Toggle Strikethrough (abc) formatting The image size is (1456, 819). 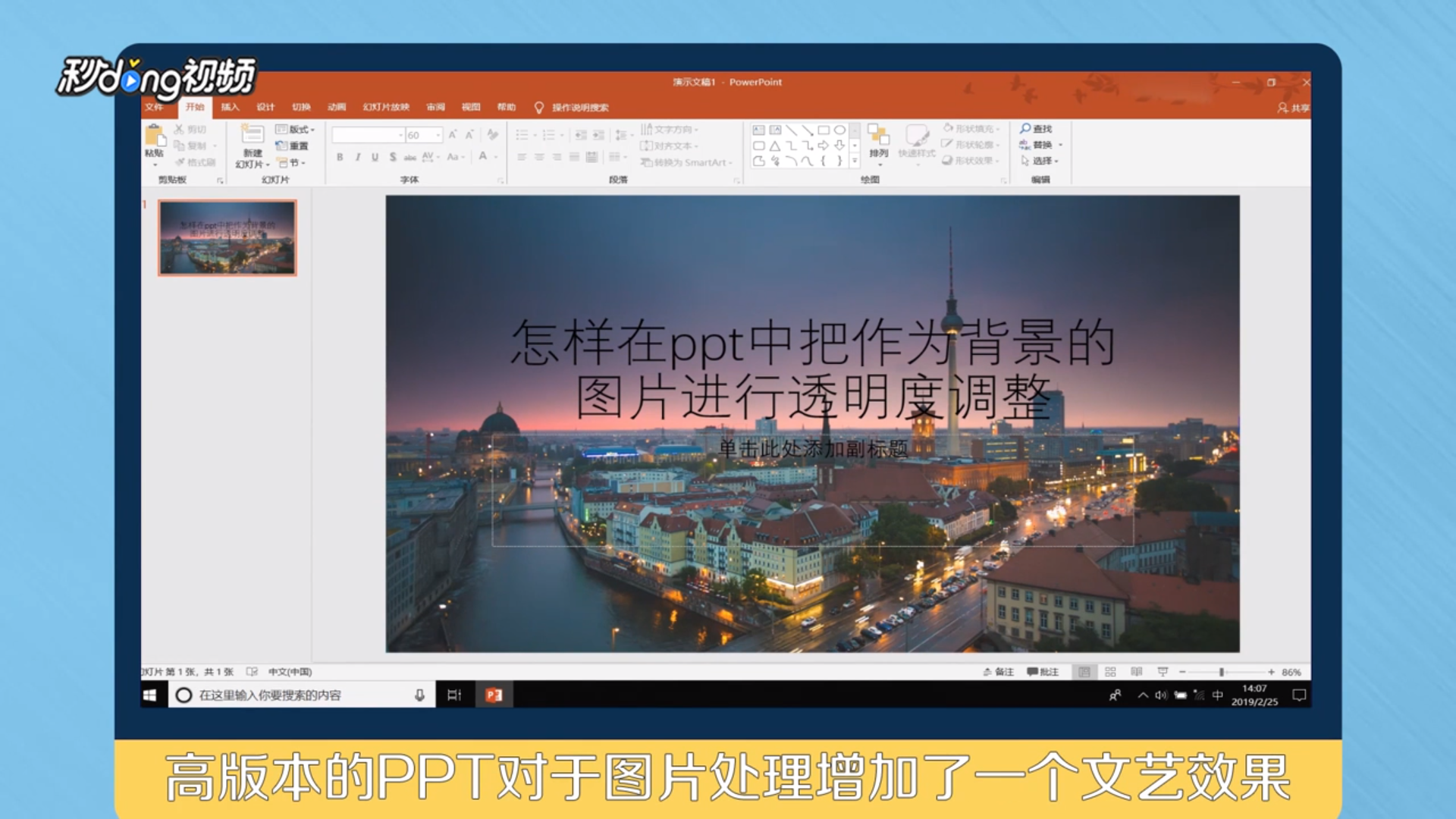point(409,157)
